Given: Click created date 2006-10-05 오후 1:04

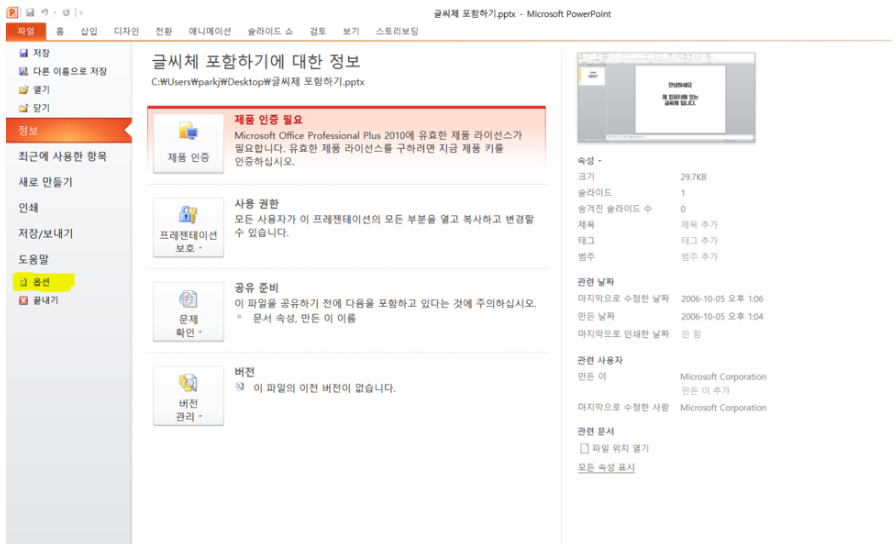Looking at the screenshot, I should (722, 317).
